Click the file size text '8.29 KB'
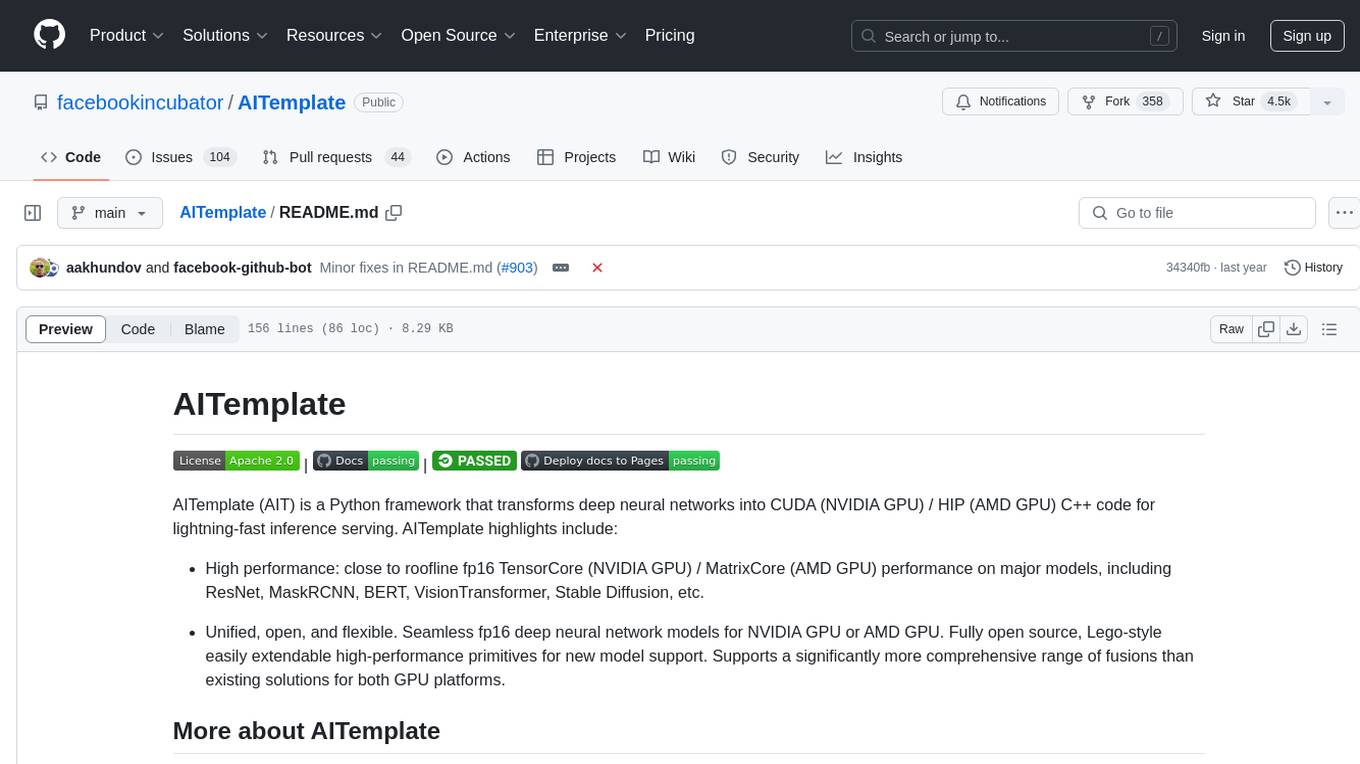Image resolution: width=1360 pixels, height=764 pixels. [425, 329]
